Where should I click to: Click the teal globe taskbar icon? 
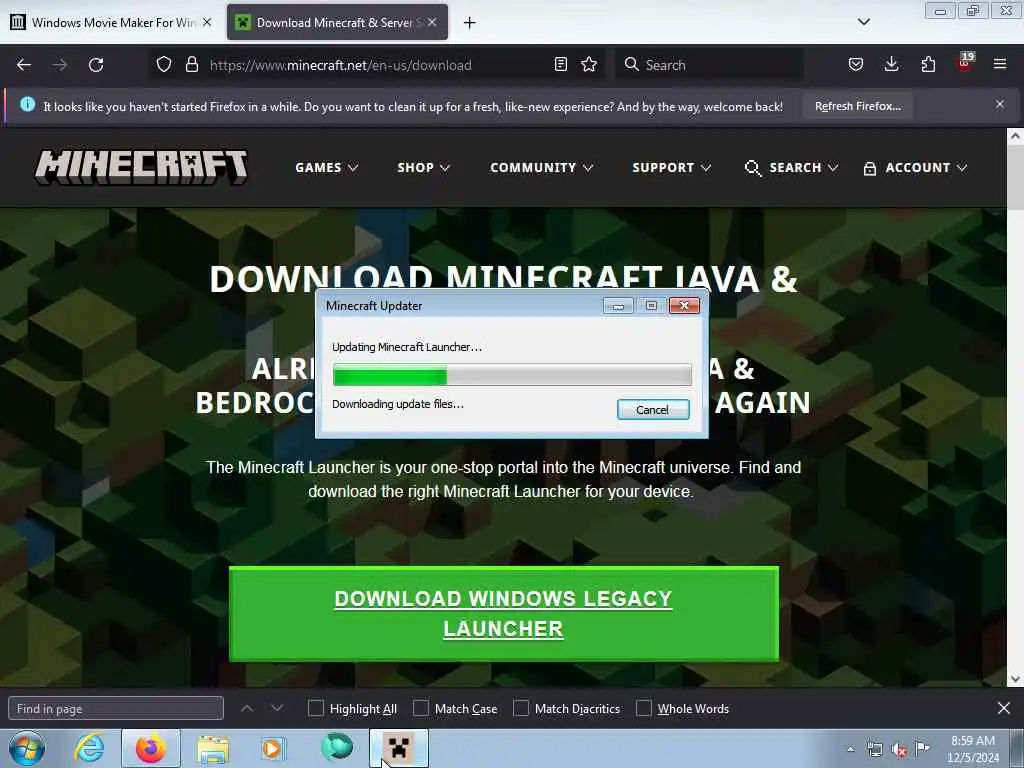tap(337, 747)
